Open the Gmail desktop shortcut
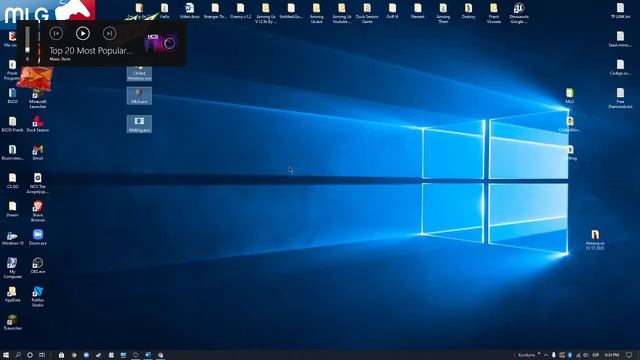Viewport: 640px width, 360px height. [38, 152]
